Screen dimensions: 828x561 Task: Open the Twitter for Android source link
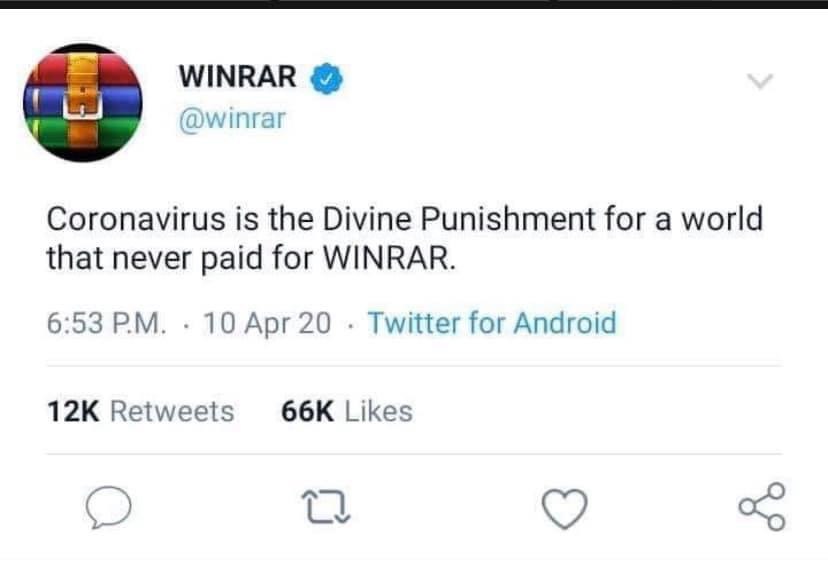click(492, 323)
